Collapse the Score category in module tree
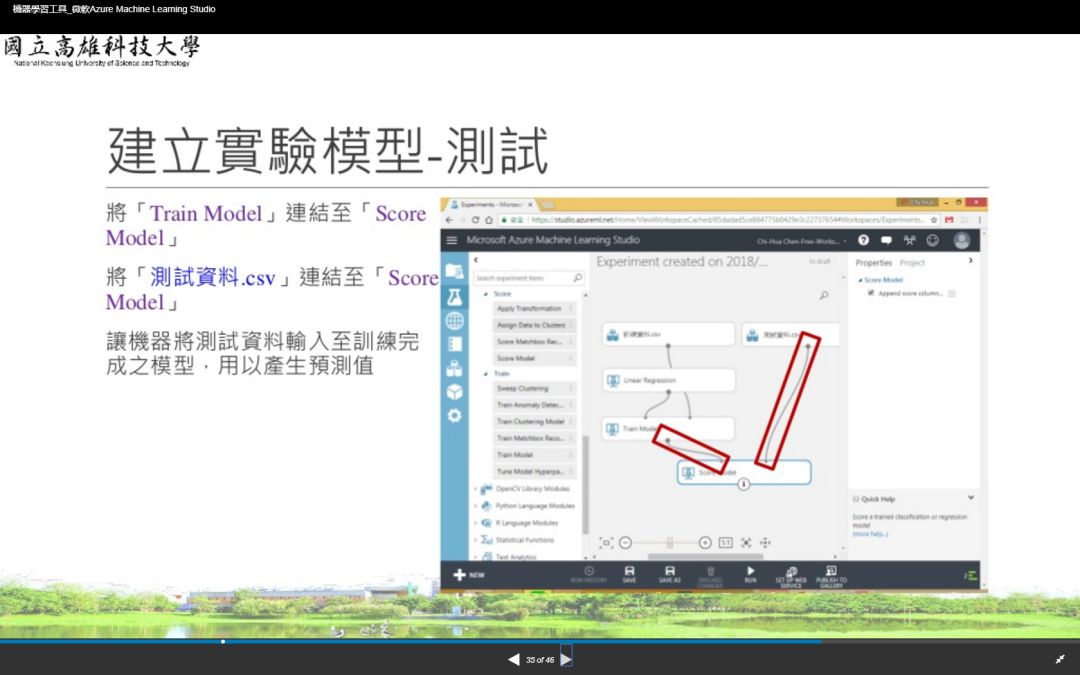Screen dimensions: 1080x675 486,294
